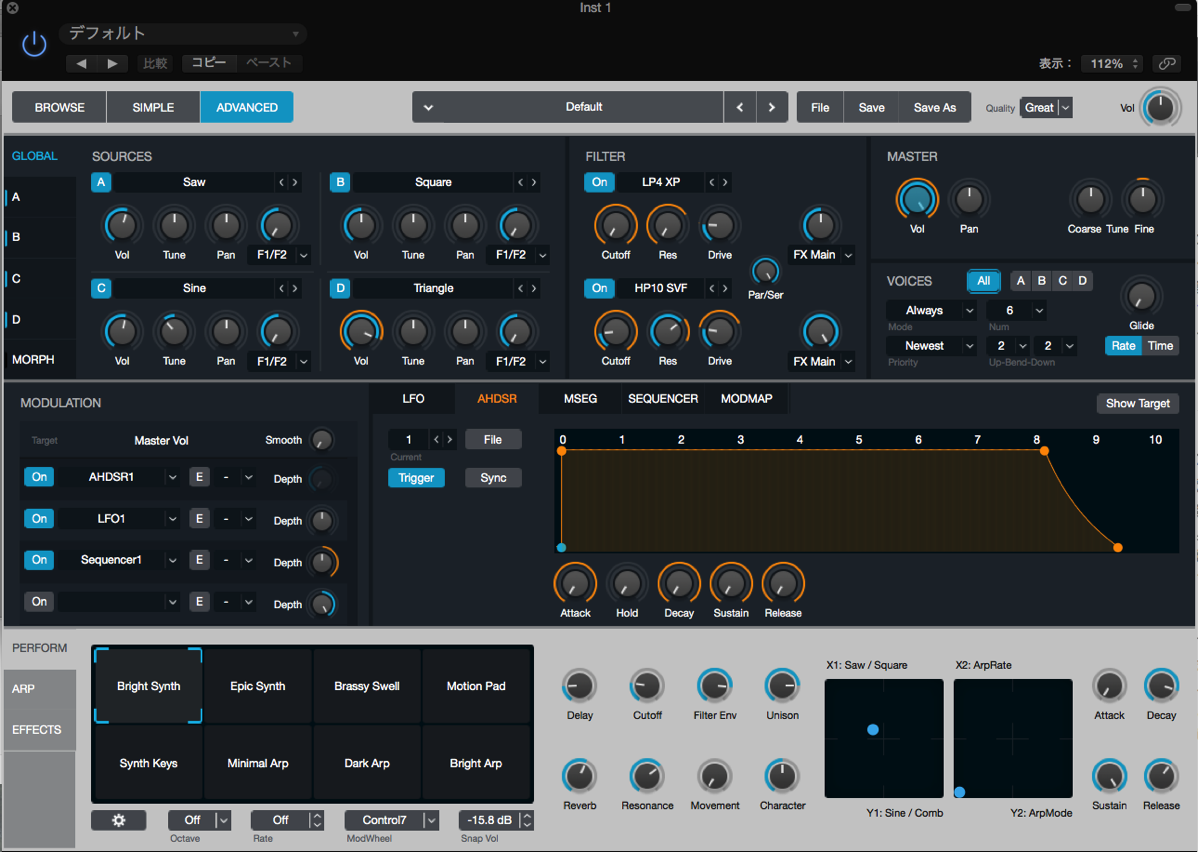
Task: Disable the LFO1 modulation On switch
Action: click(39, 519)
